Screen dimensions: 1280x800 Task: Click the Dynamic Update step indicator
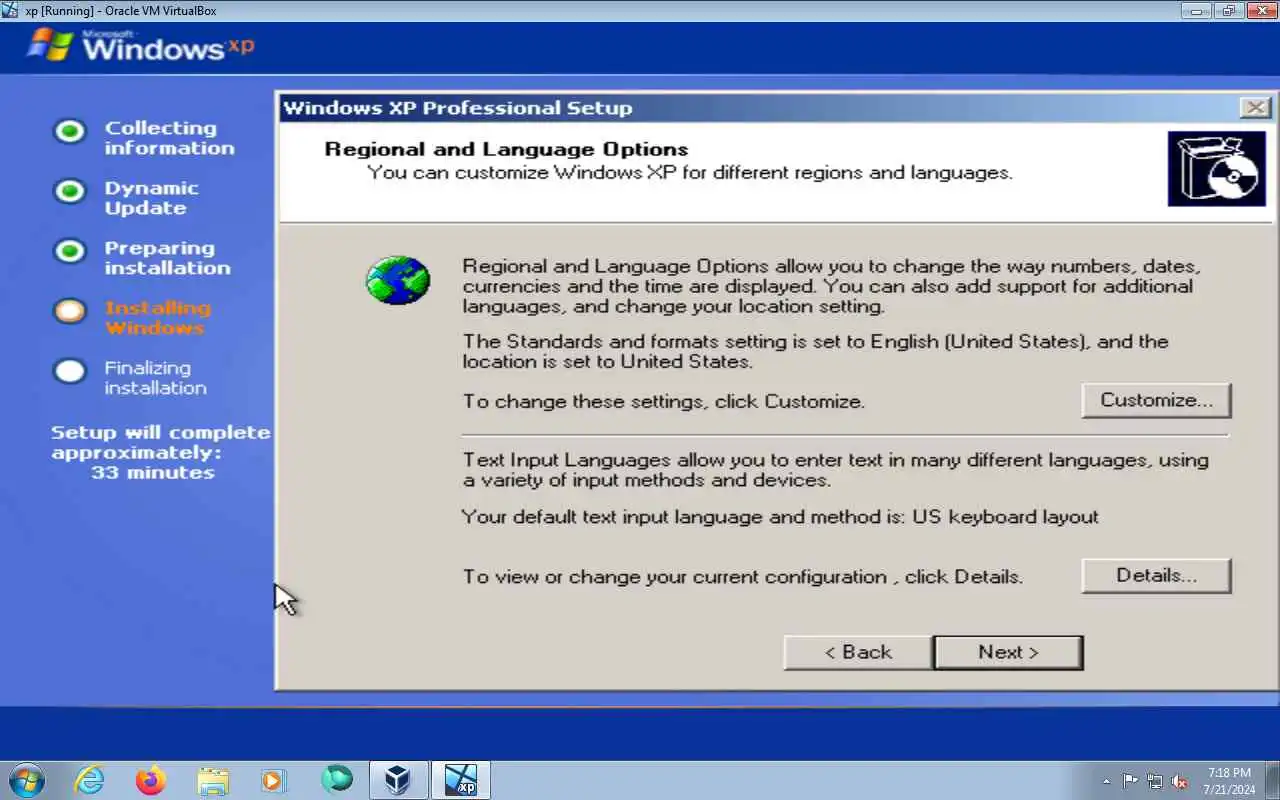70,191
